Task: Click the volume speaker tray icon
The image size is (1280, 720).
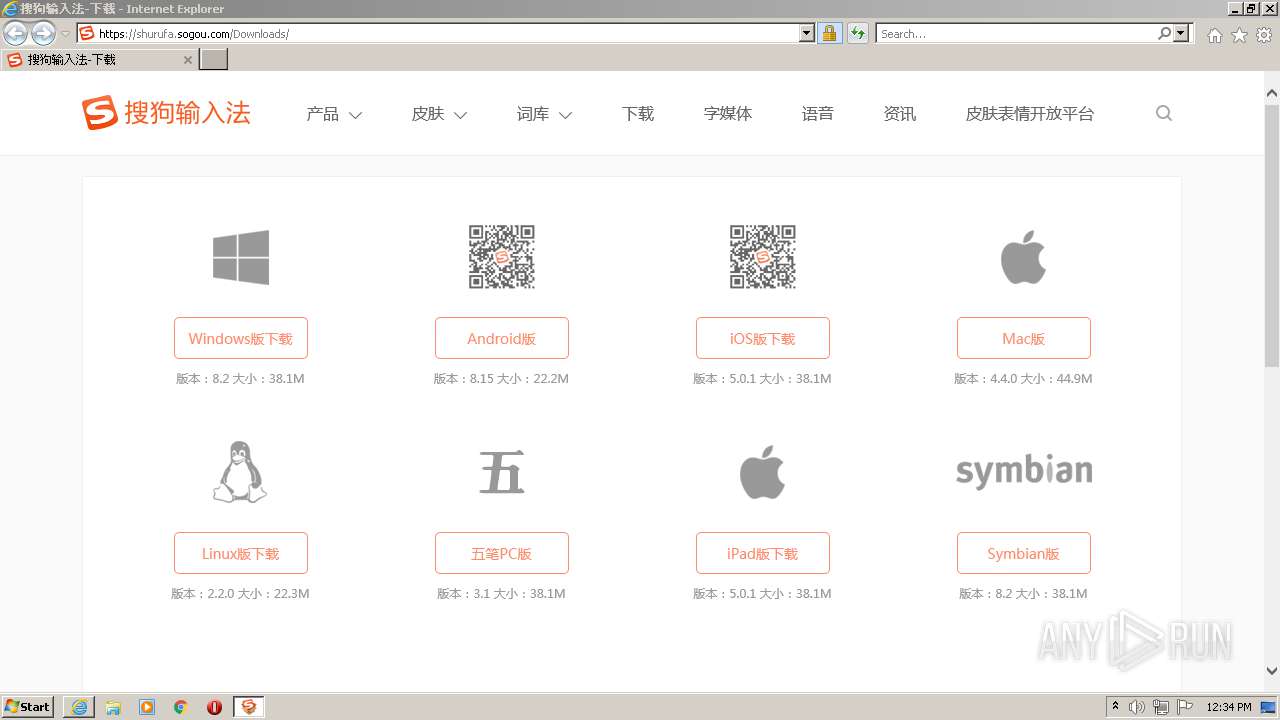Action: pos(1137,707)
